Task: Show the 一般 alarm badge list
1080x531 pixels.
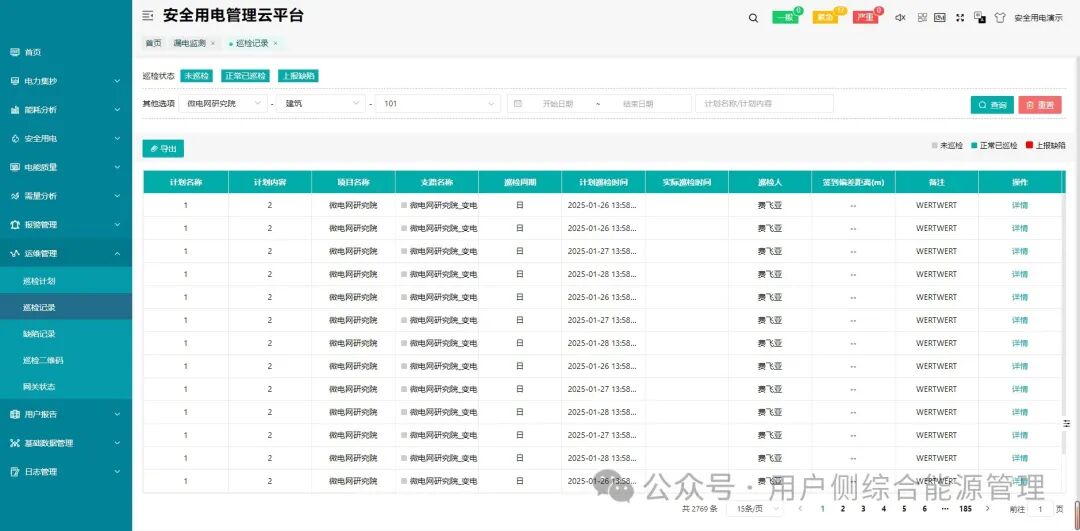Action: [785, 18]
